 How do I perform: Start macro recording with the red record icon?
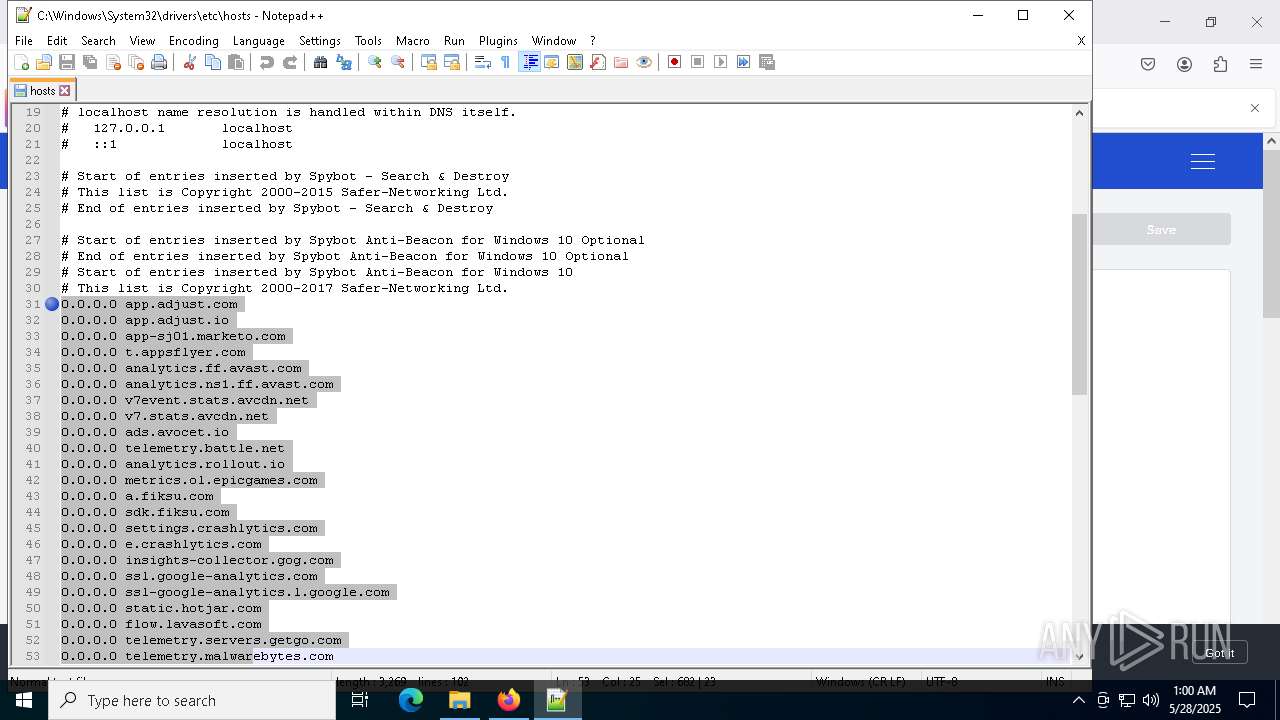675,62
